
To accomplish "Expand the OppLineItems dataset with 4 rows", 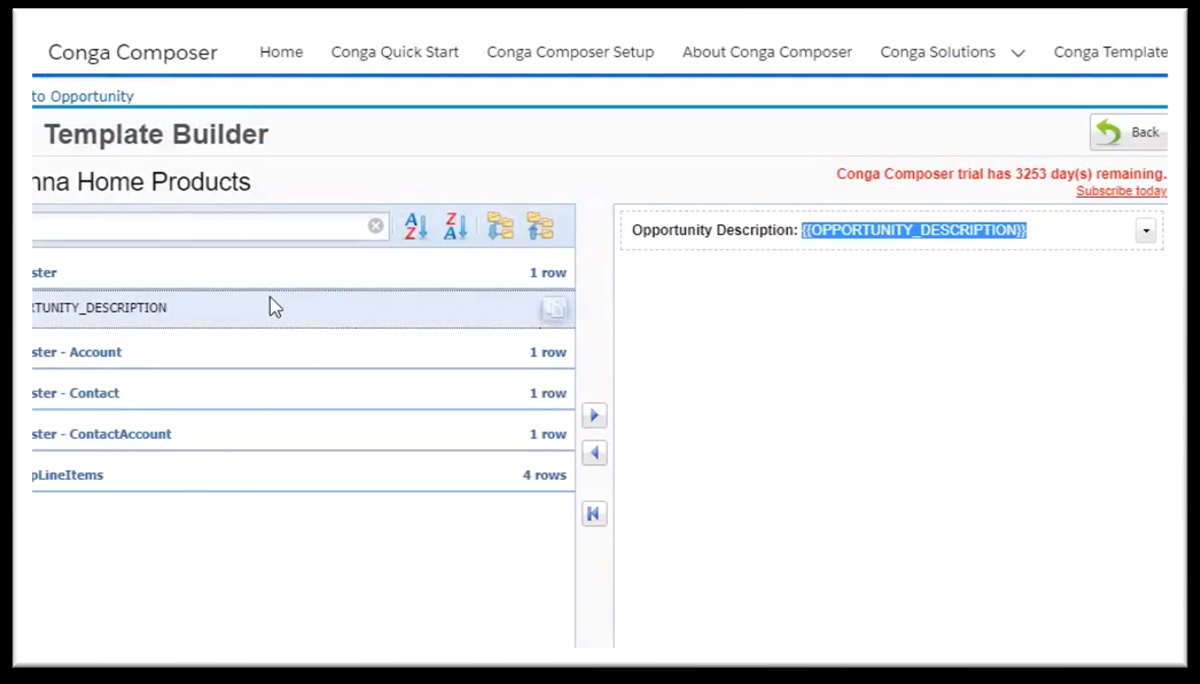I will tap(303, 475).
